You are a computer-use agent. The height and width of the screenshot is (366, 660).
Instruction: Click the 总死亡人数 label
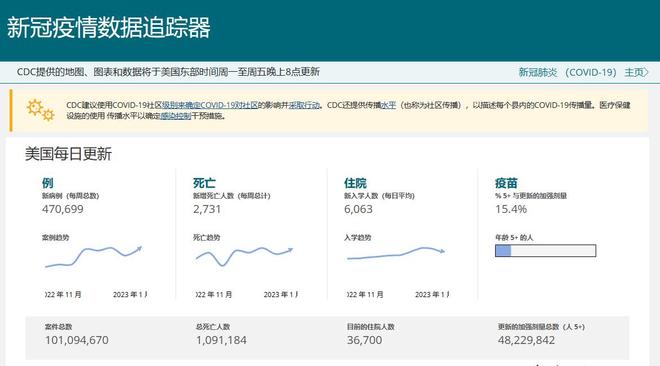click(213, 326)
